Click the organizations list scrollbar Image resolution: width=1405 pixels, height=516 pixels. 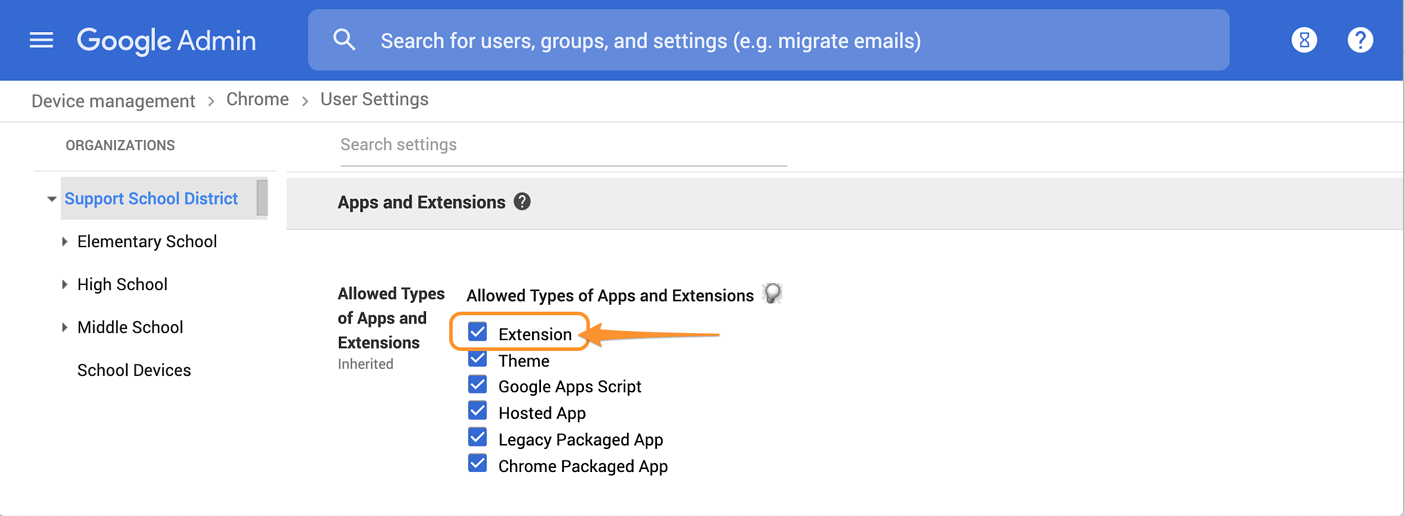tap(262, 198)
